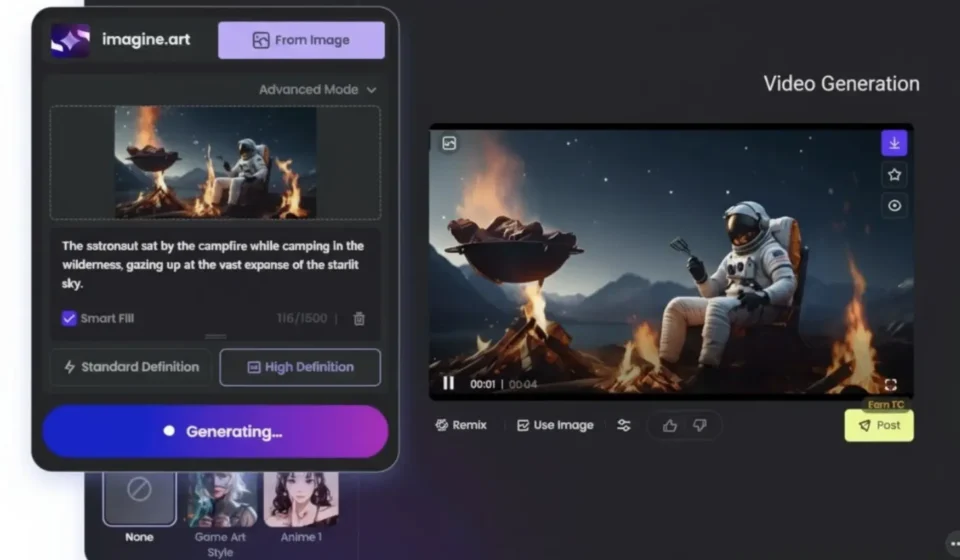
Task: Click the imagine.art logo icon
Action: point(70,40)
